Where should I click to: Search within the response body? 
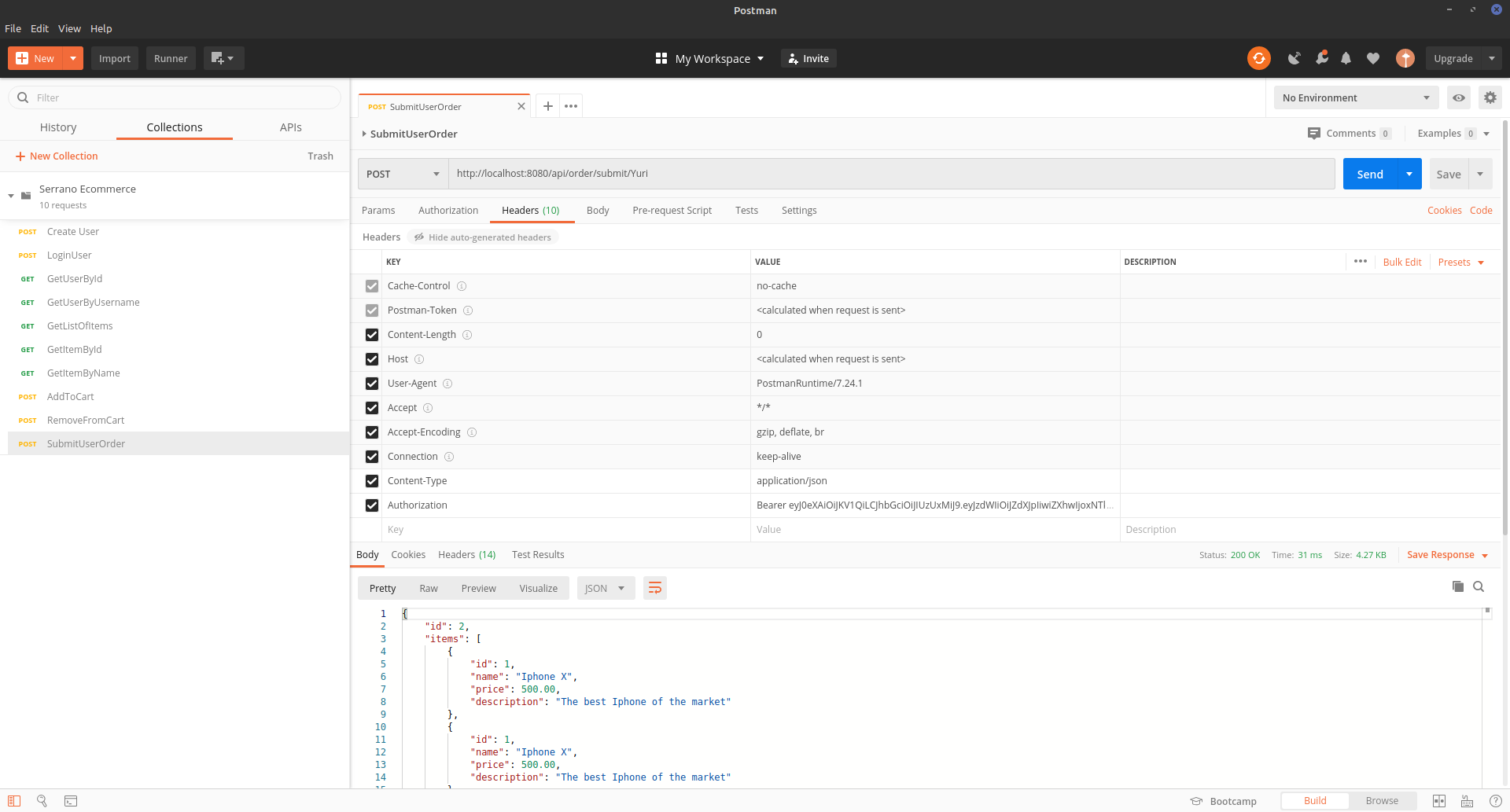(1479, 586)
